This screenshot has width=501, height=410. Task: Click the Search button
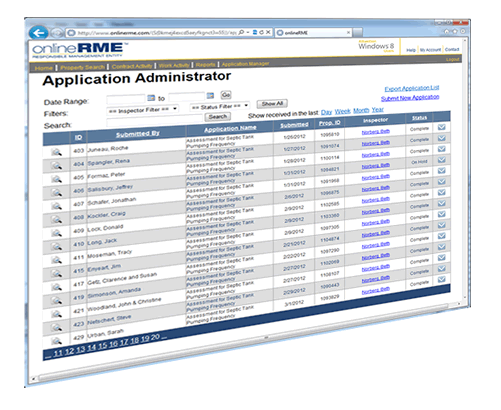218,117
